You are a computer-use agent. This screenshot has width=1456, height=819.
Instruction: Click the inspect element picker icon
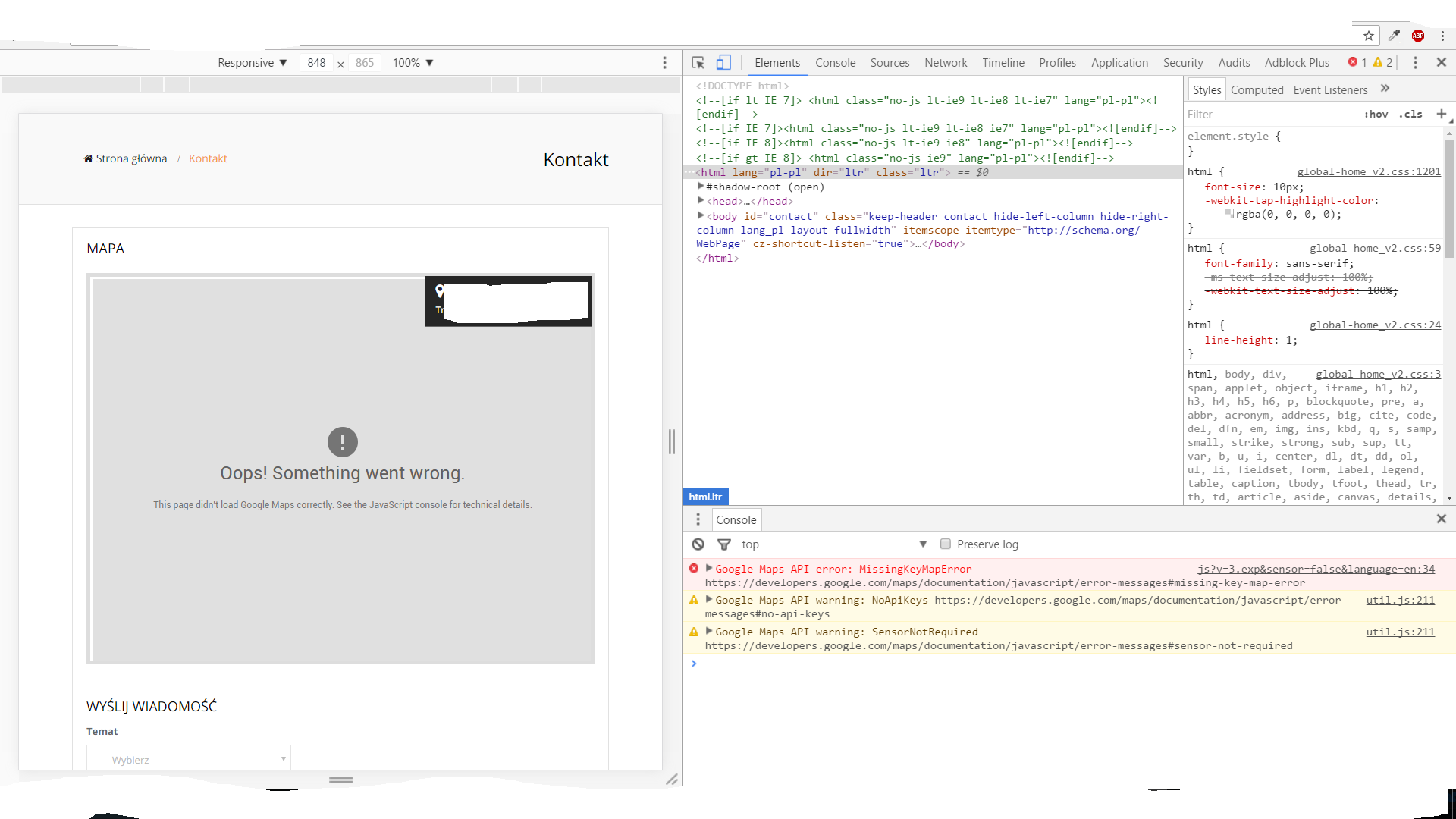(x=698, y=63)
